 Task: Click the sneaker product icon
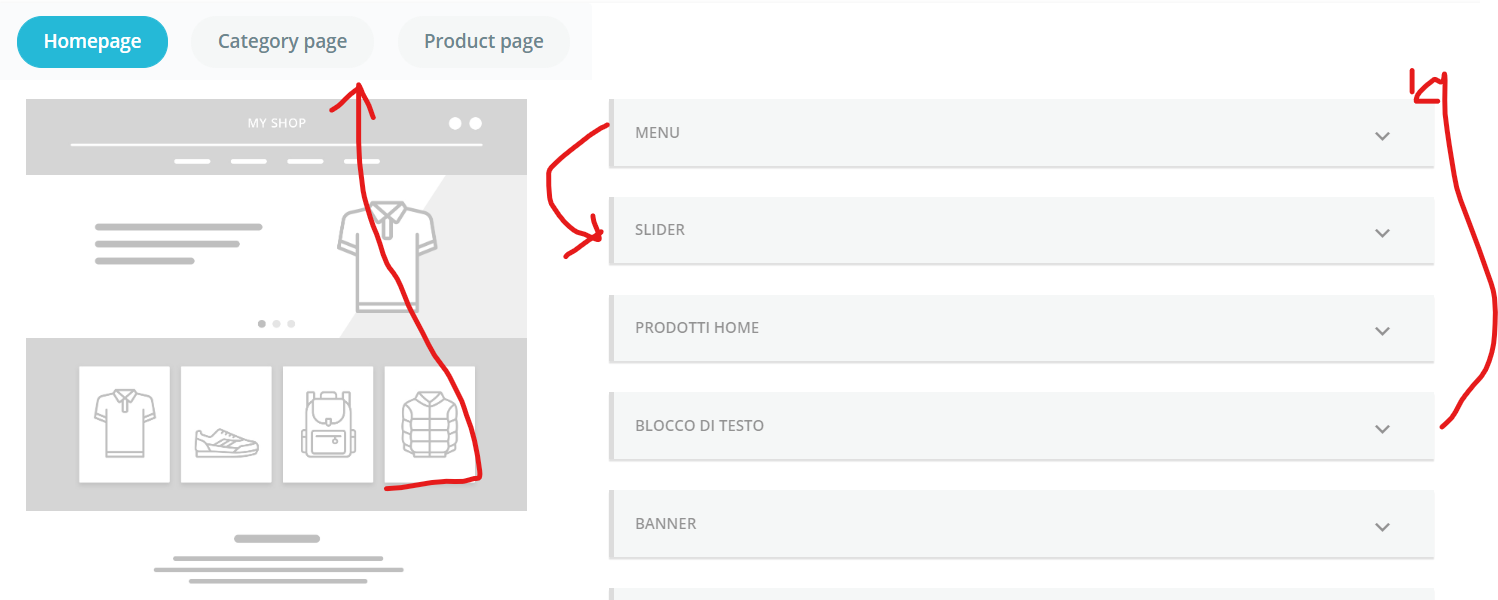[x=226, y=441]
